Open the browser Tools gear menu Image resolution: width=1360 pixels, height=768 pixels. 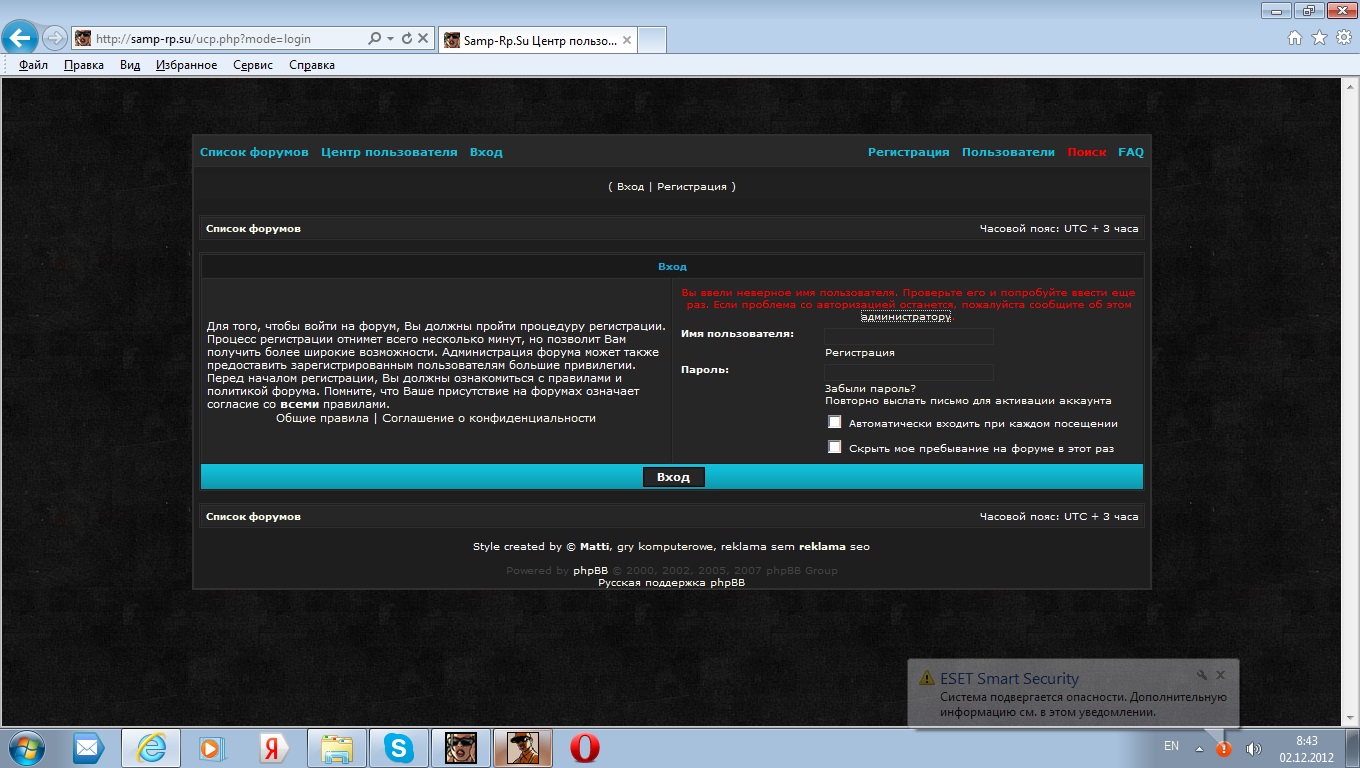pyautogui.click(x=1343, y=38)
